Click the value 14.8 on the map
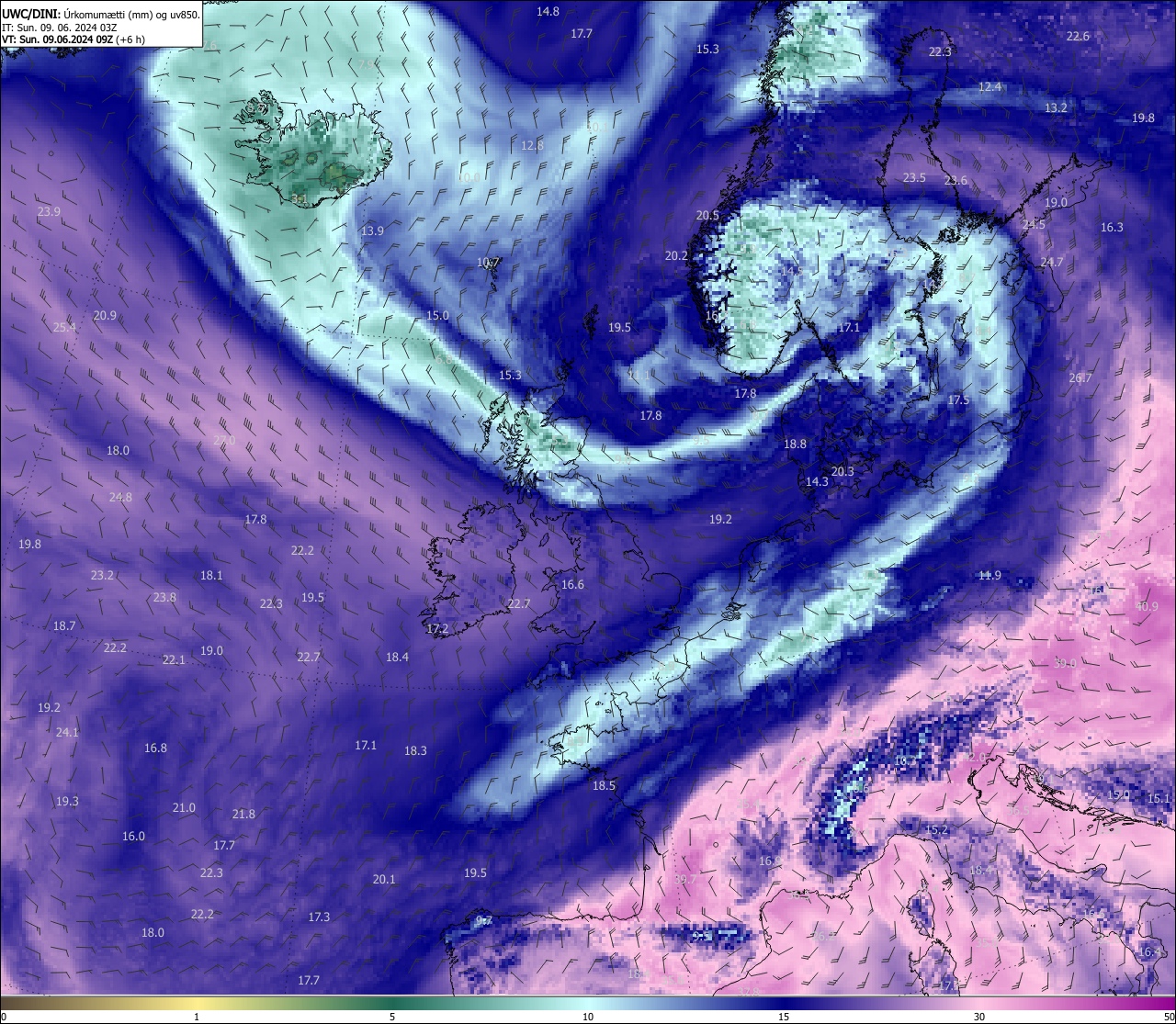Image resolution: width=1176 pixels, height=1024 pixels. (x=548, y=12)
